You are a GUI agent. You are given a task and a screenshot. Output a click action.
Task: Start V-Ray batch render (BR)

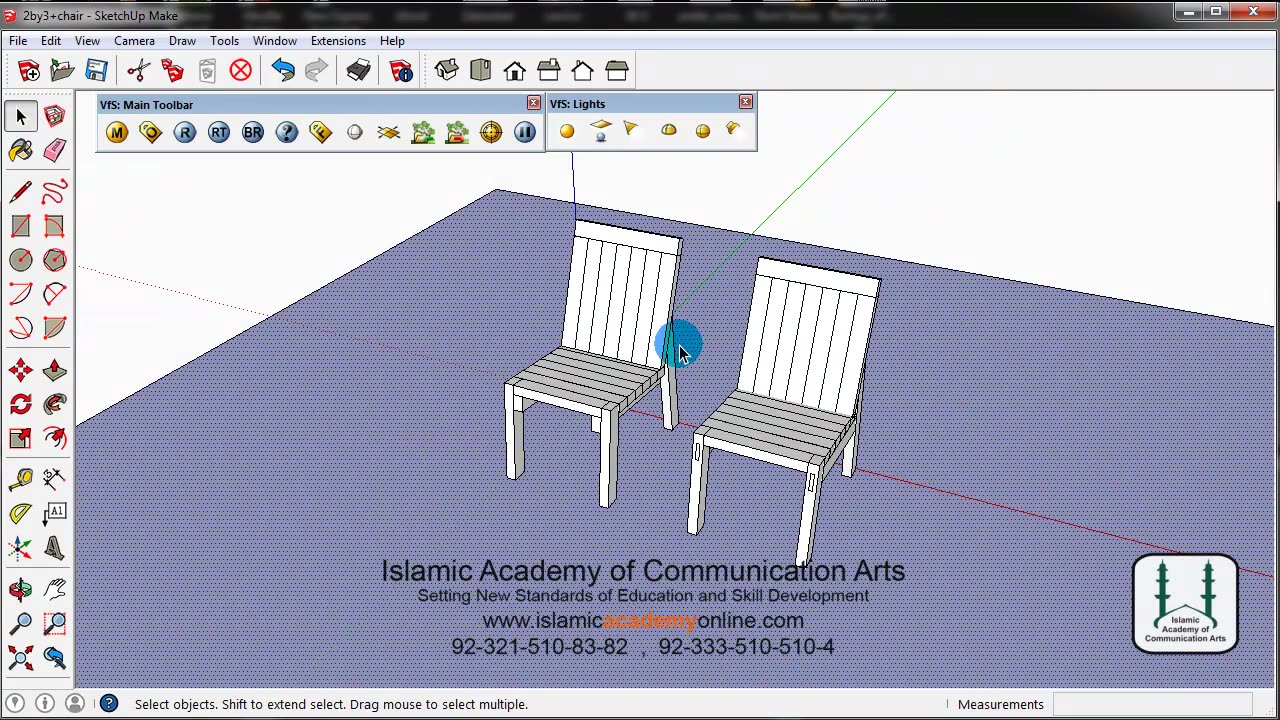[253, 132]
